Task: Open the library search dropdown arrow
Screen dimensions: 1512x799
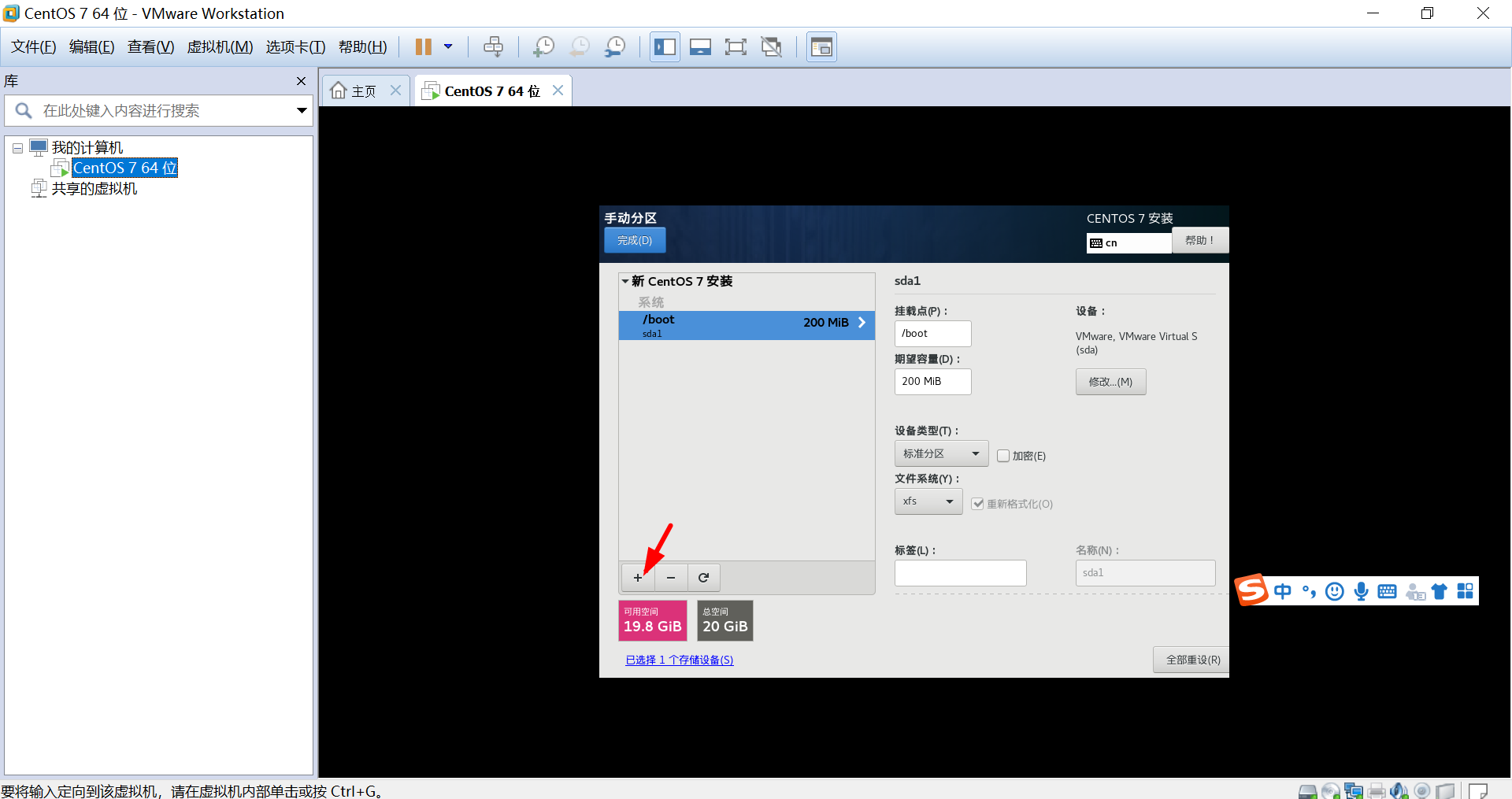Action: click(x=302, y=111)
